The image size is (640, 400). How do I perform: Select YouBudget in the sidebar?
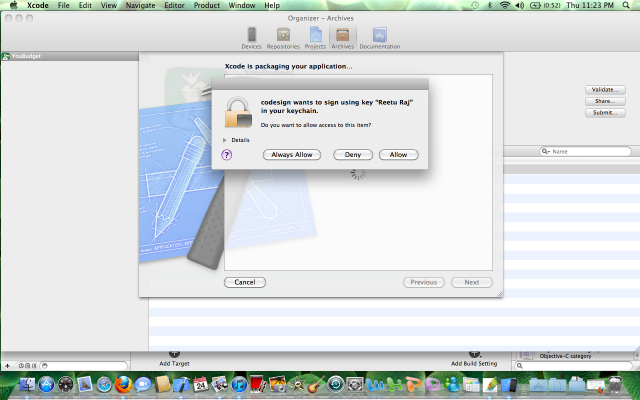coord(70,56)
